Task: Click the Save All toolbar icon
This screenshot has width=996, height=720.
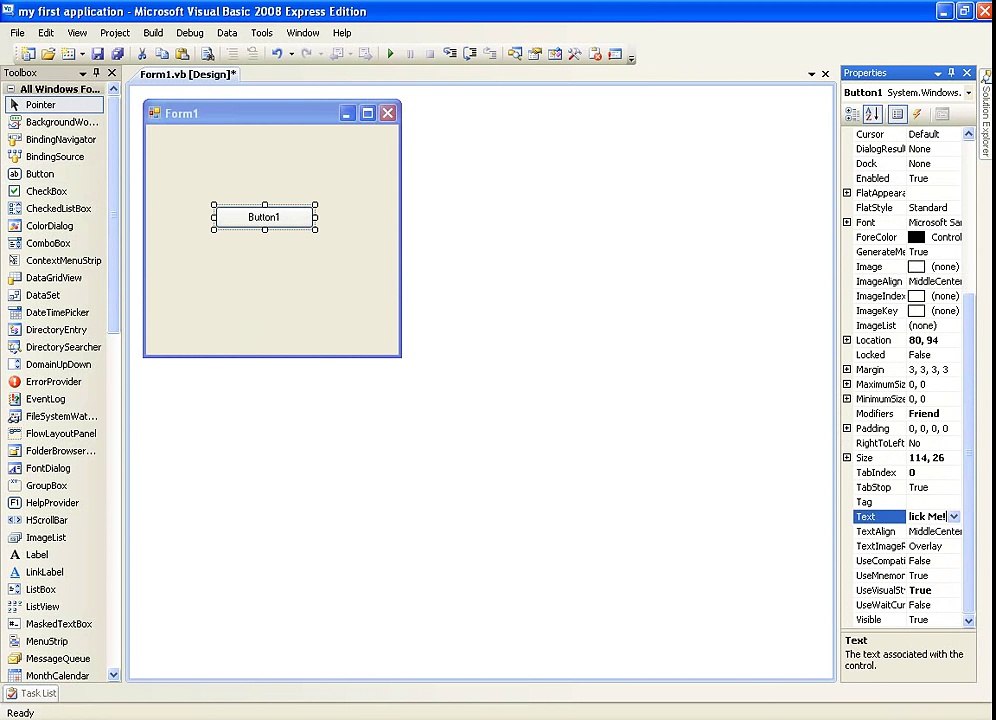Action: [x=118, y=54]
